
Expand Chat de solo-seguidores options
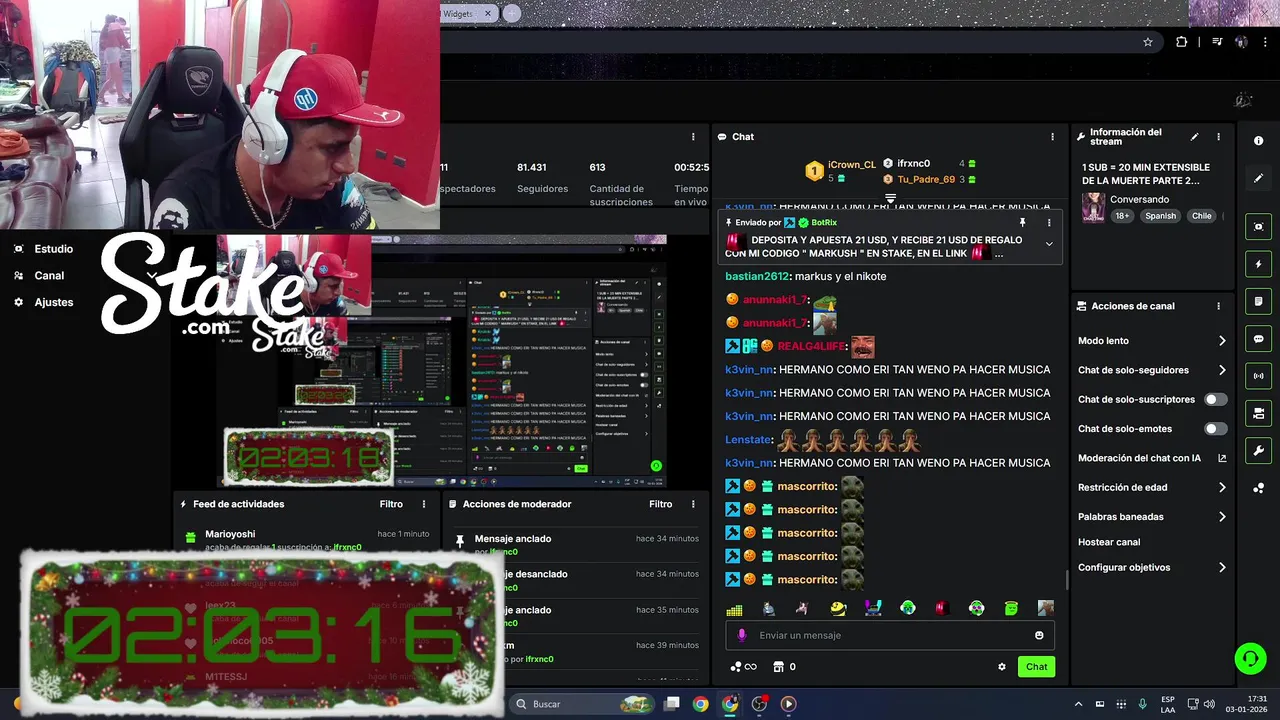(x=1222, y=370)
